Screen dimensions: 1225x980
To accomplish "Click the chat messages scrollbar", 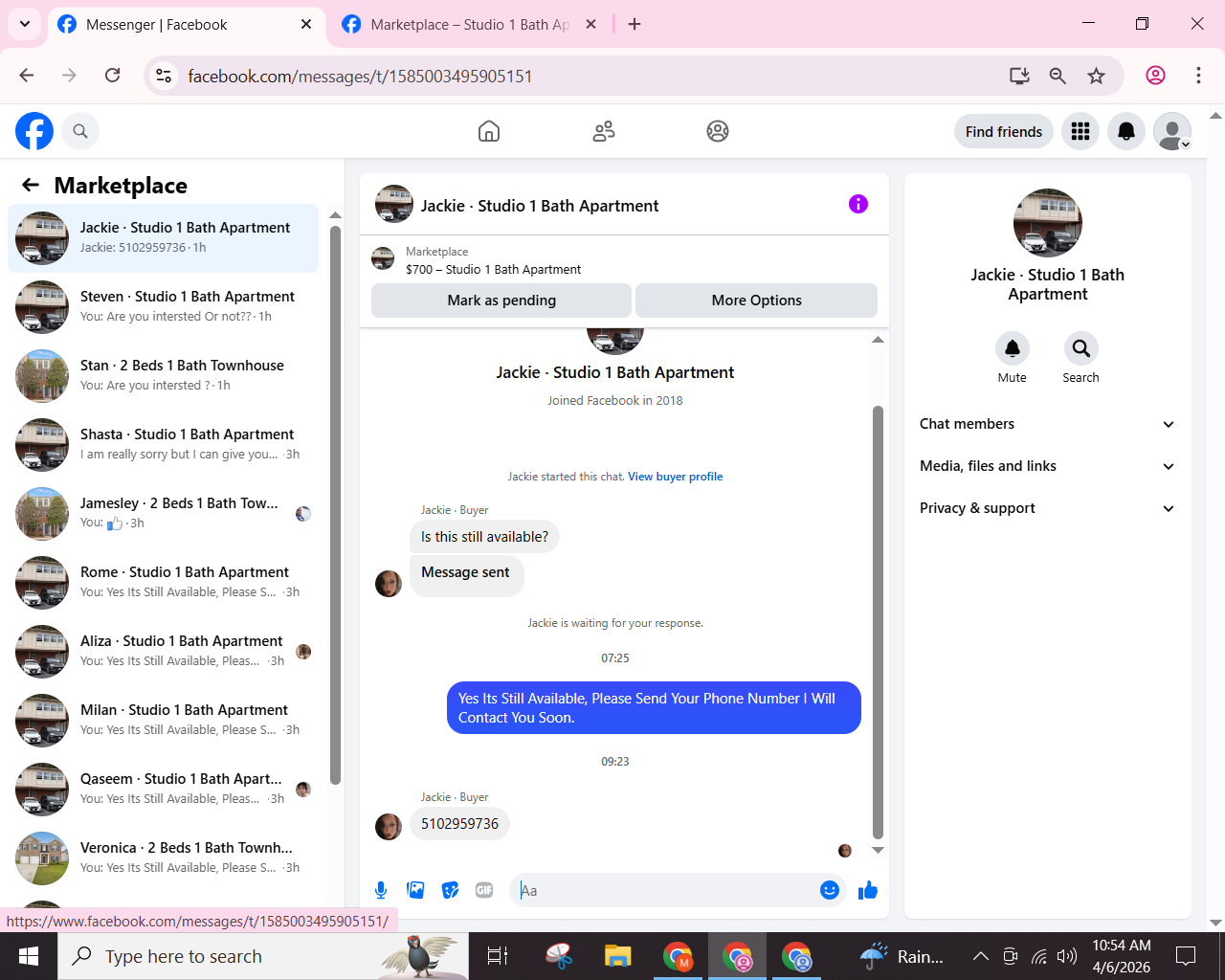I will [878, 622].
